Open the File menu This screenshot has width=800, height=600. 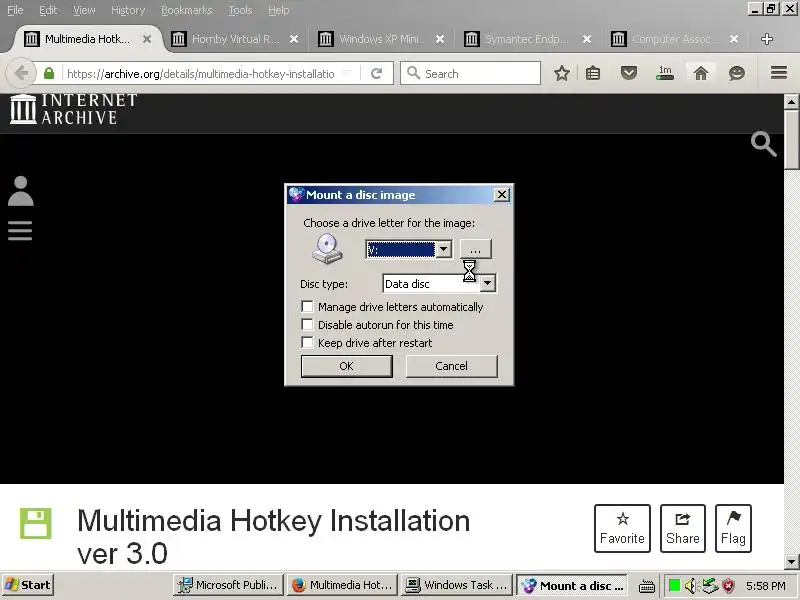[x=15, y=10]
